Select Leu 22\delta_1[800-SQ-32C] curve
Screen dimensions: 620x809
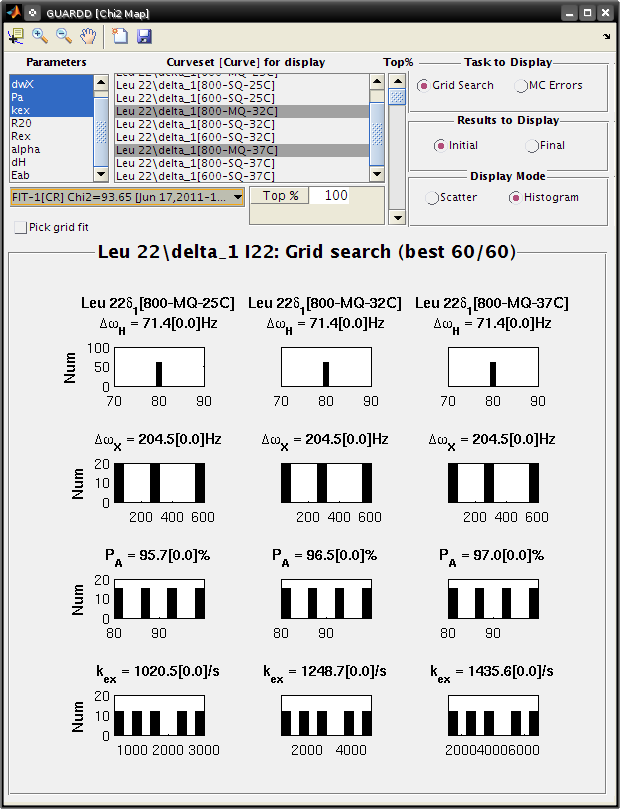pyautogui.click(x=242, y=124)
